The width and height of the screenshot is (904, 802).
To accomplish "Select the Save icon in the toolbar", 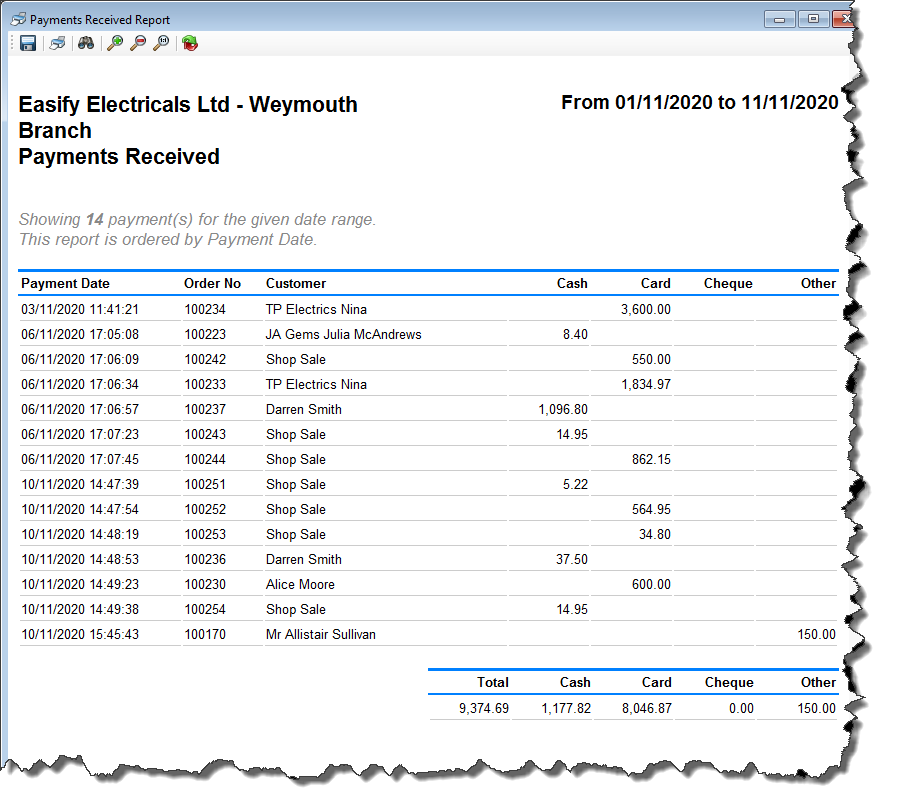I will point(27,43).
